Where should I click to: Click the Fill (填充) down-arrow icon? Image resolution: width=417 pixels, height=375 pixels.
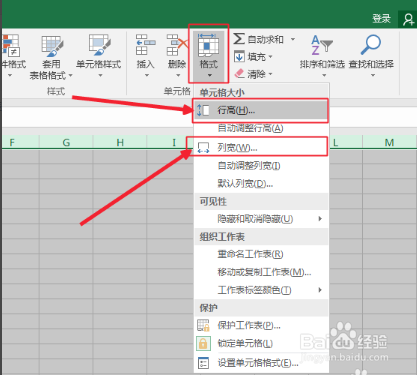(239, 56)
